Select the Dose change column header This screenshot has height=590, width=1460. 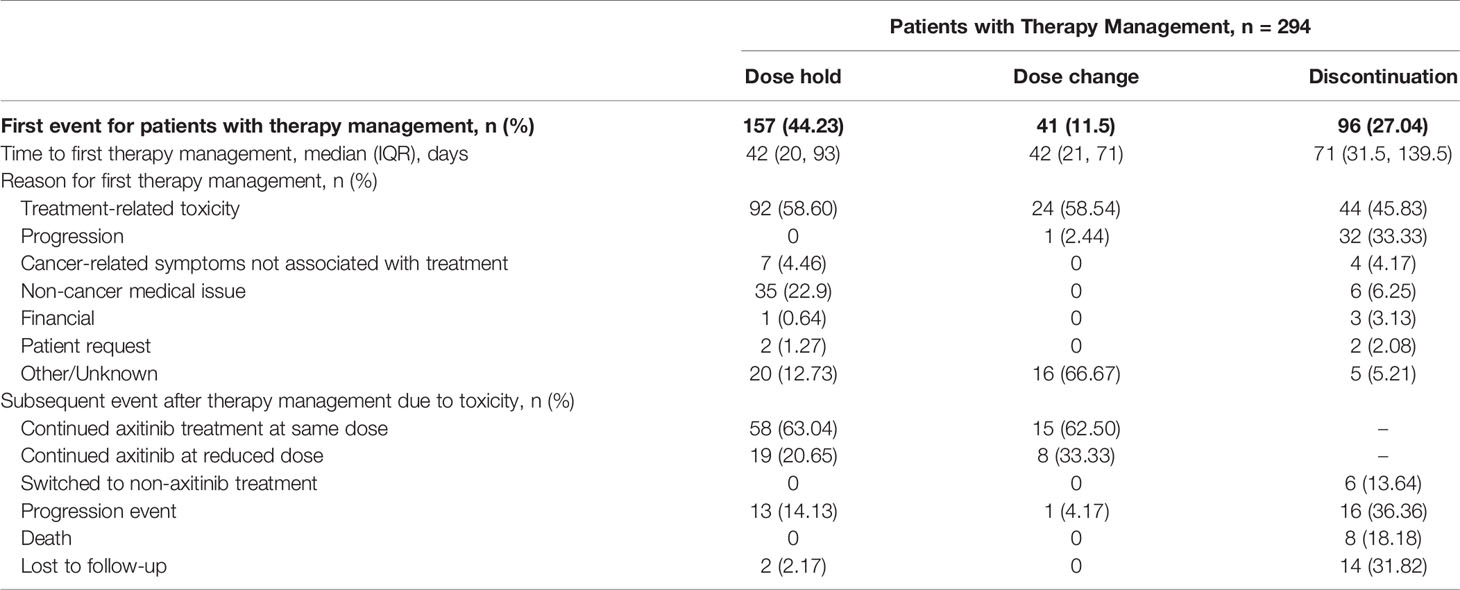coord(1077,77)
